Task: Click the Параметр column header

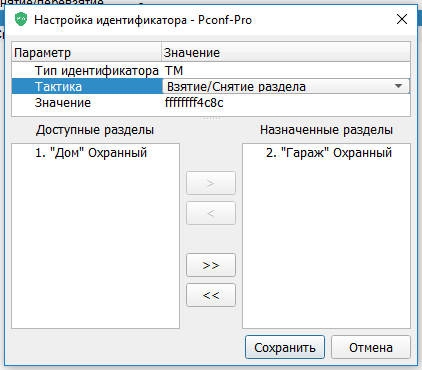Action: [x=87, y=52]
